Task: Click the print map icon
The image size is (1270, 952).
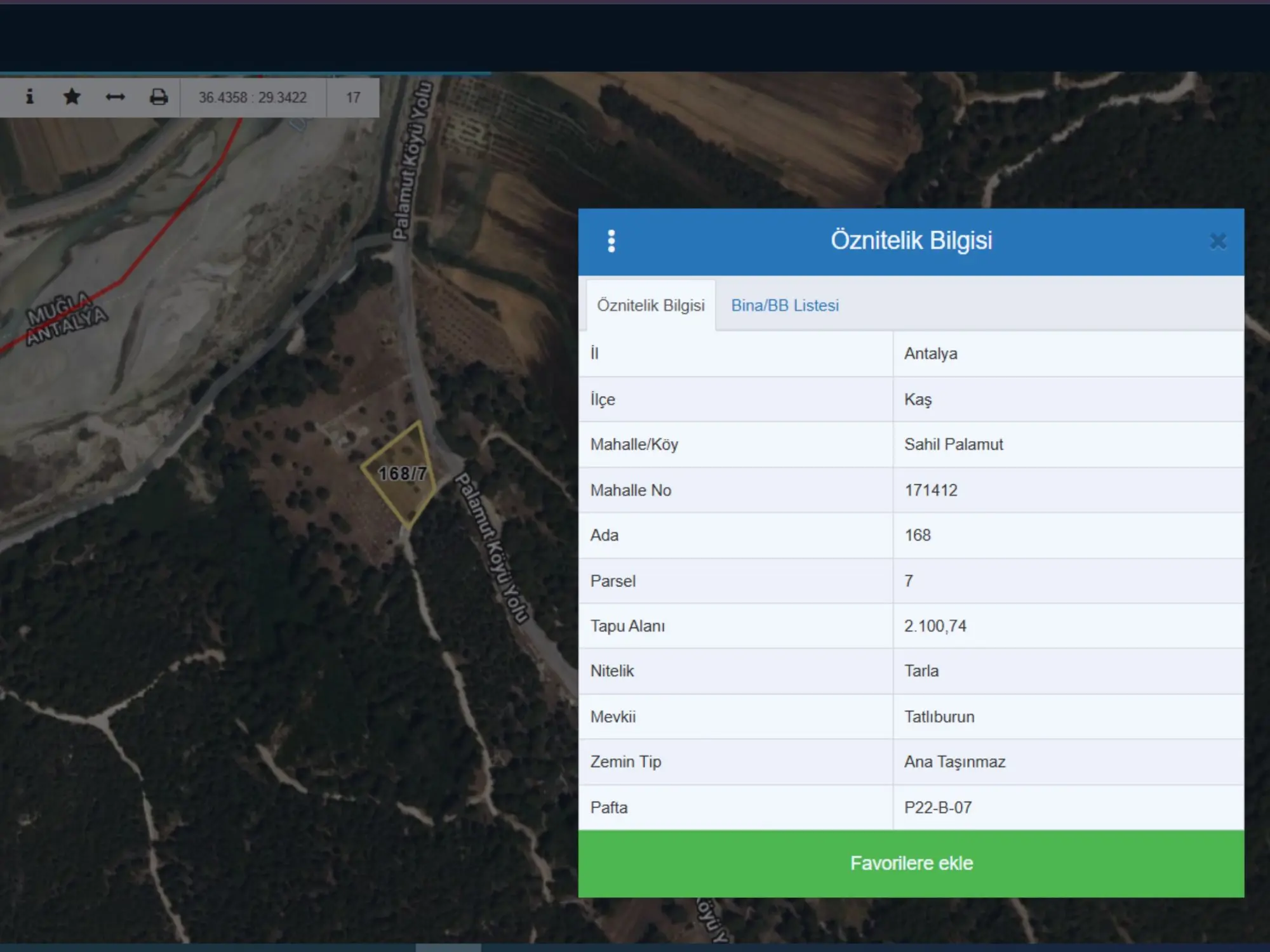Action: [159, 96]
